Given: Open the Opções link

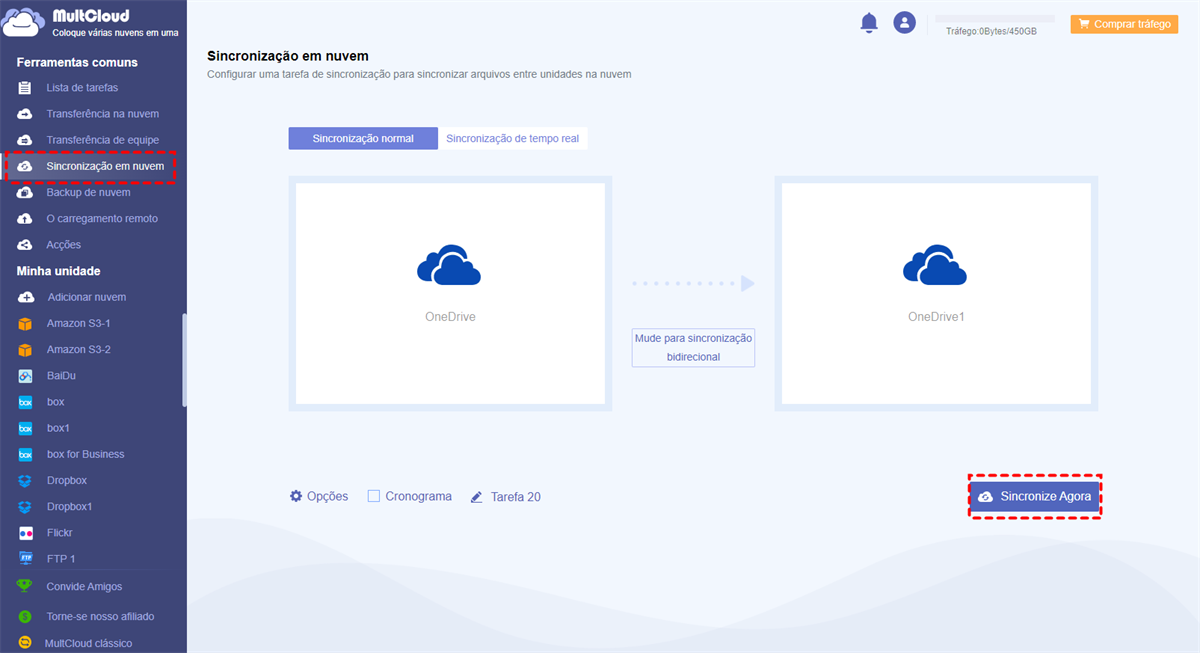Looking at the screenshot, I should click(327, 496).
